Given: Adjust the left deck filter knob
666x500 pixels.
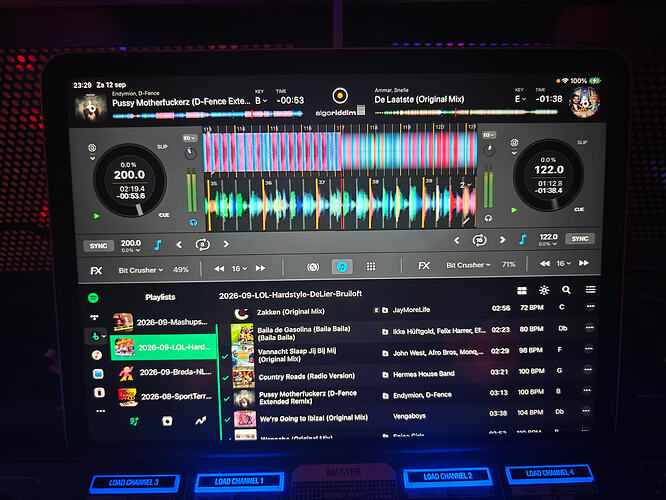Looking at the screenshot, I should click(x=191, y=153).
